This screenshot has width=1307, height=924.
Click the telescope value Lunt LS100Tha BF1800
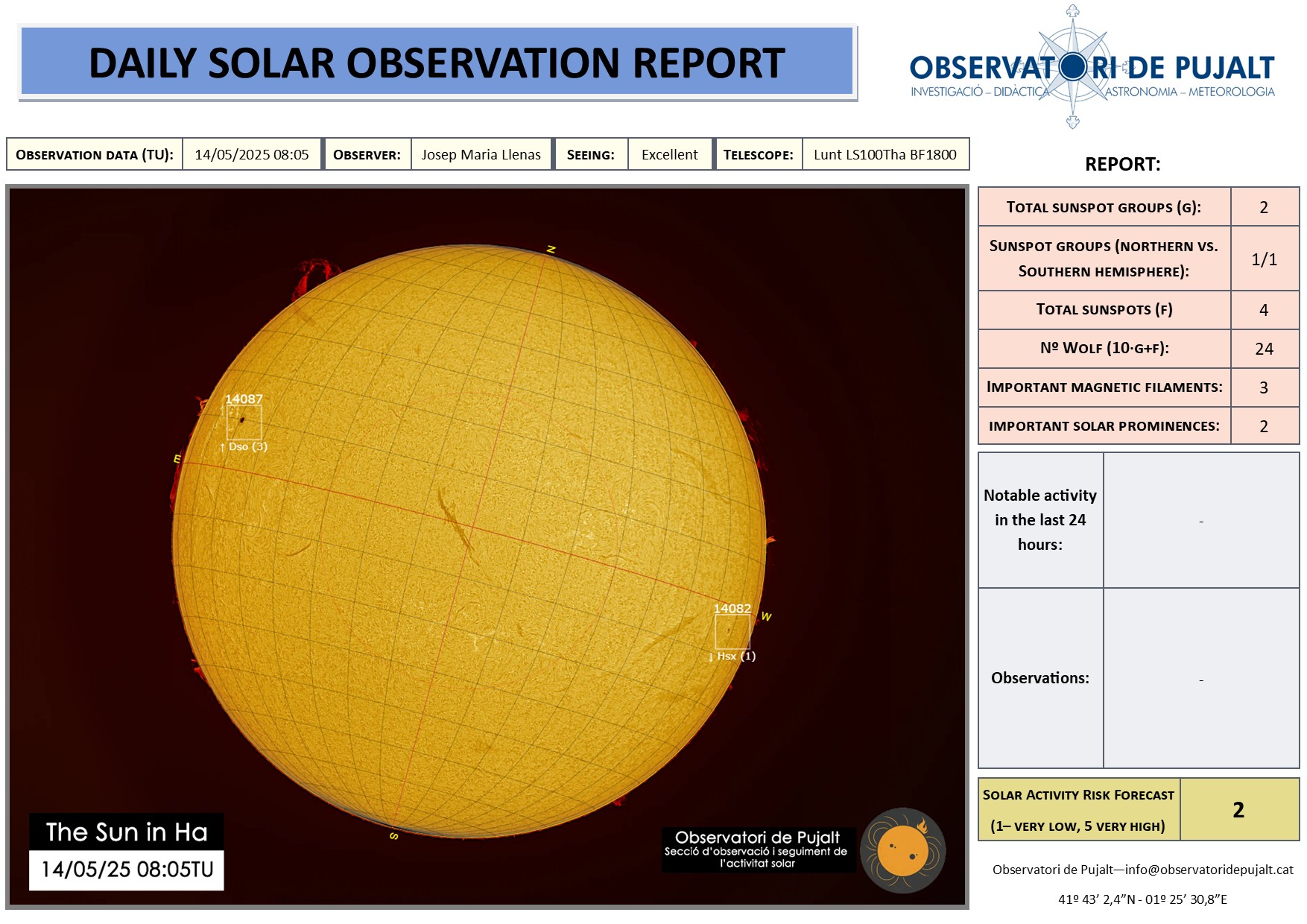pyautogui.click(x=885, y=154)
